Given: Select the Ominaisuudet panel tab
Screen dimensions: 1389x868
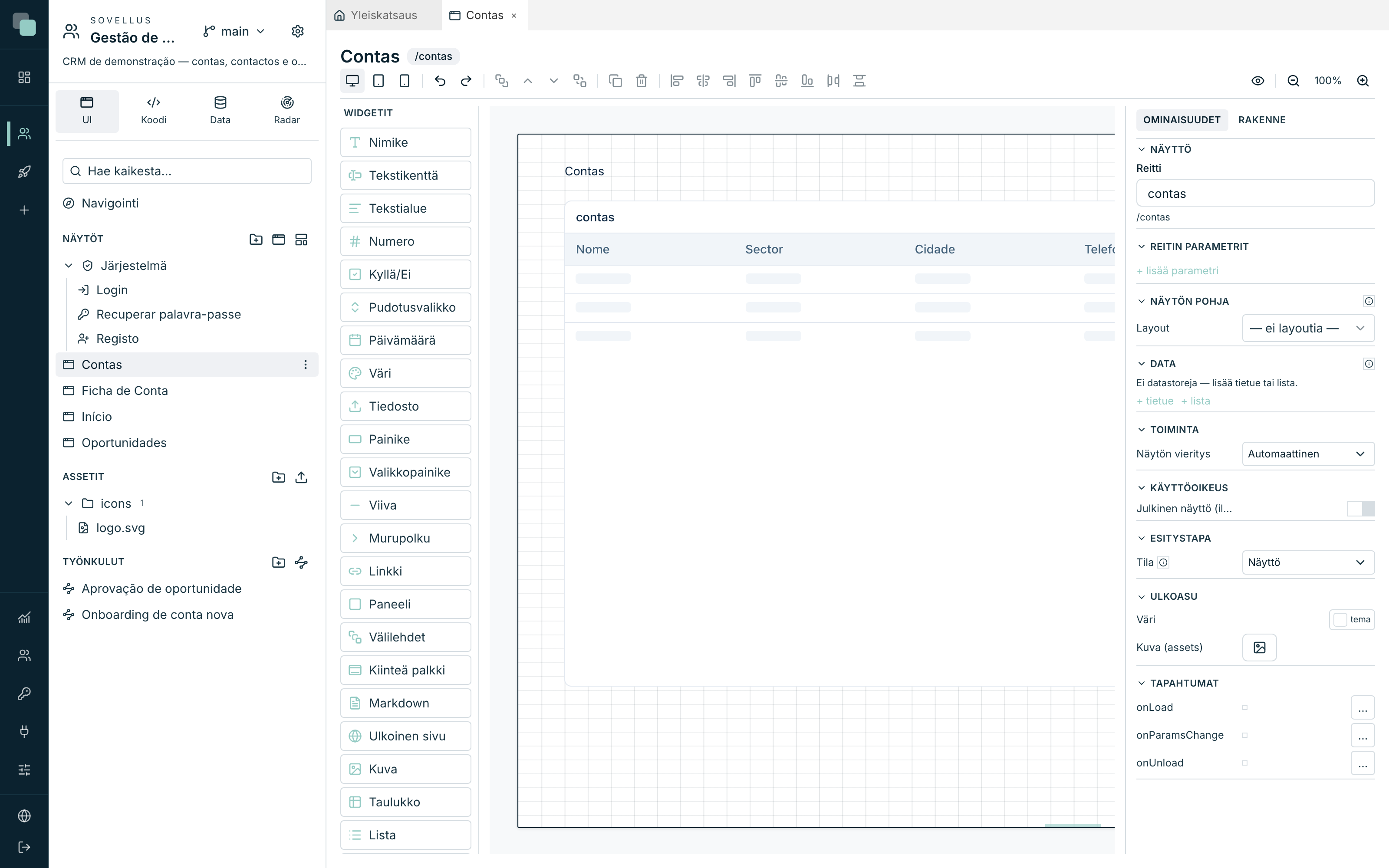Looking at the screenshot, I should coord(1182,120).
